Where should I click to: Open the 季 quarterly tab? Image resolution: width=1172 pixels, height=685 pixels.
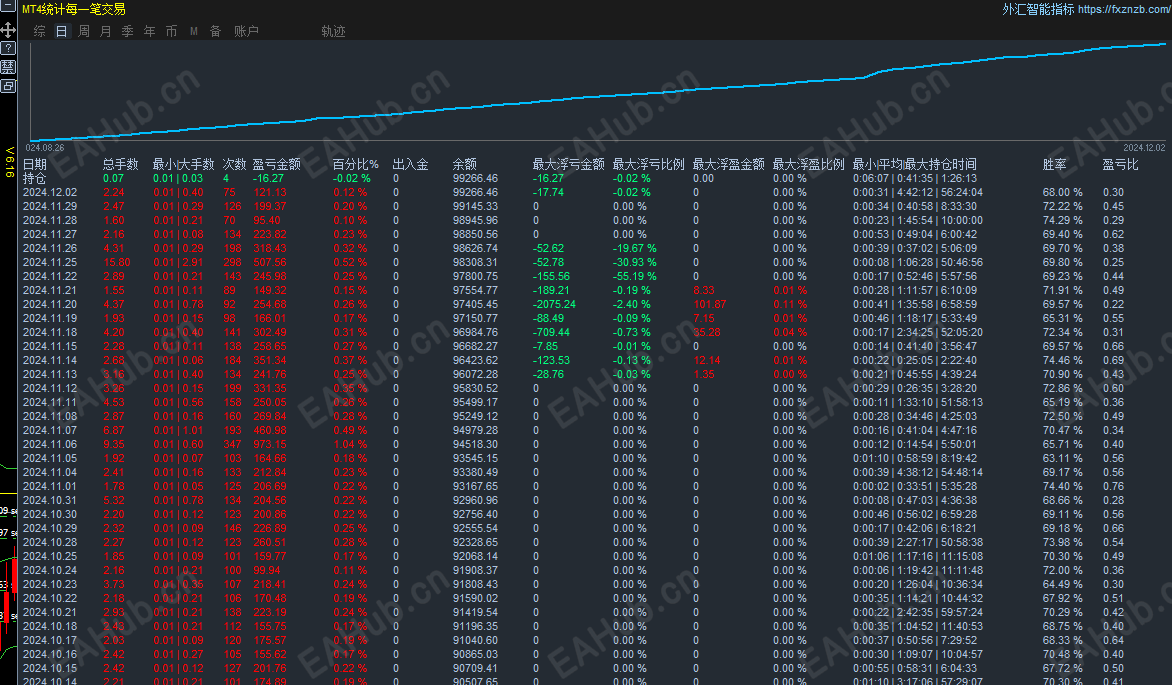tap(128, 31)
